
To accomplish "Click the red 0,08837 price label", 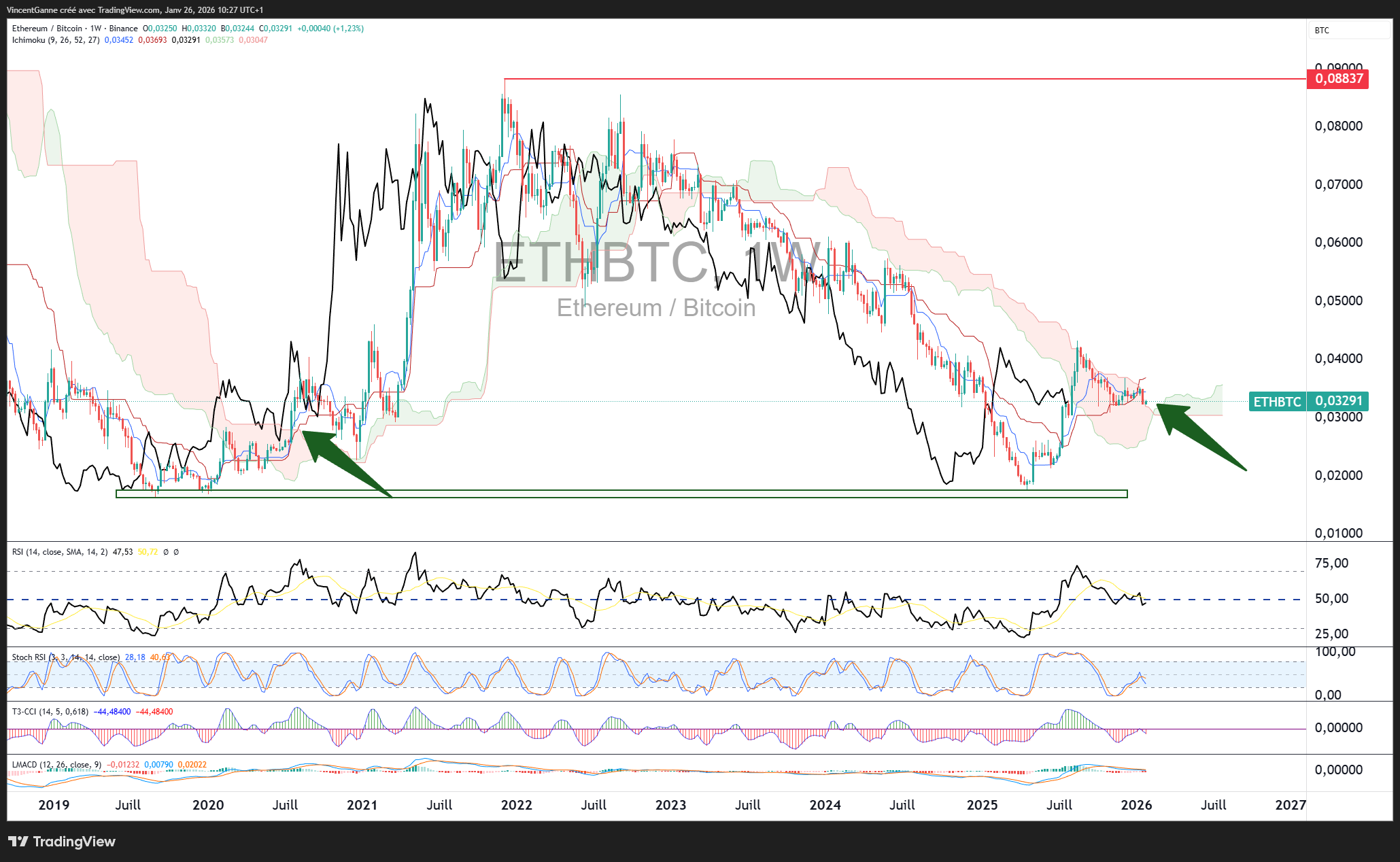I will [1337, 79].
